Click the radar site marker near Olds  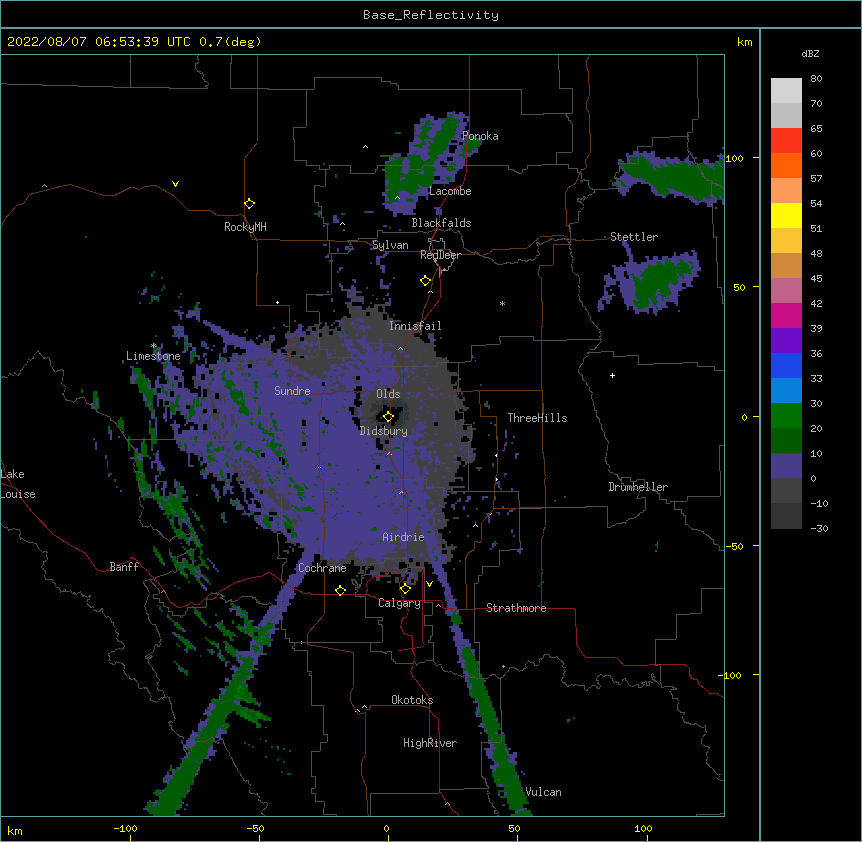coord(388,417)
